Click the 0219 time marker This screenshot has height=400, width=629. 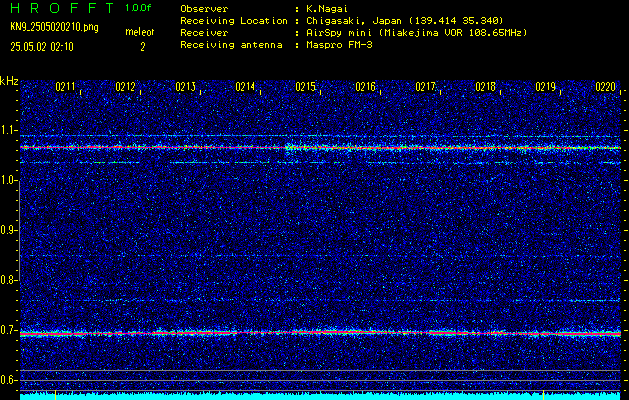(x=546, y=87)
